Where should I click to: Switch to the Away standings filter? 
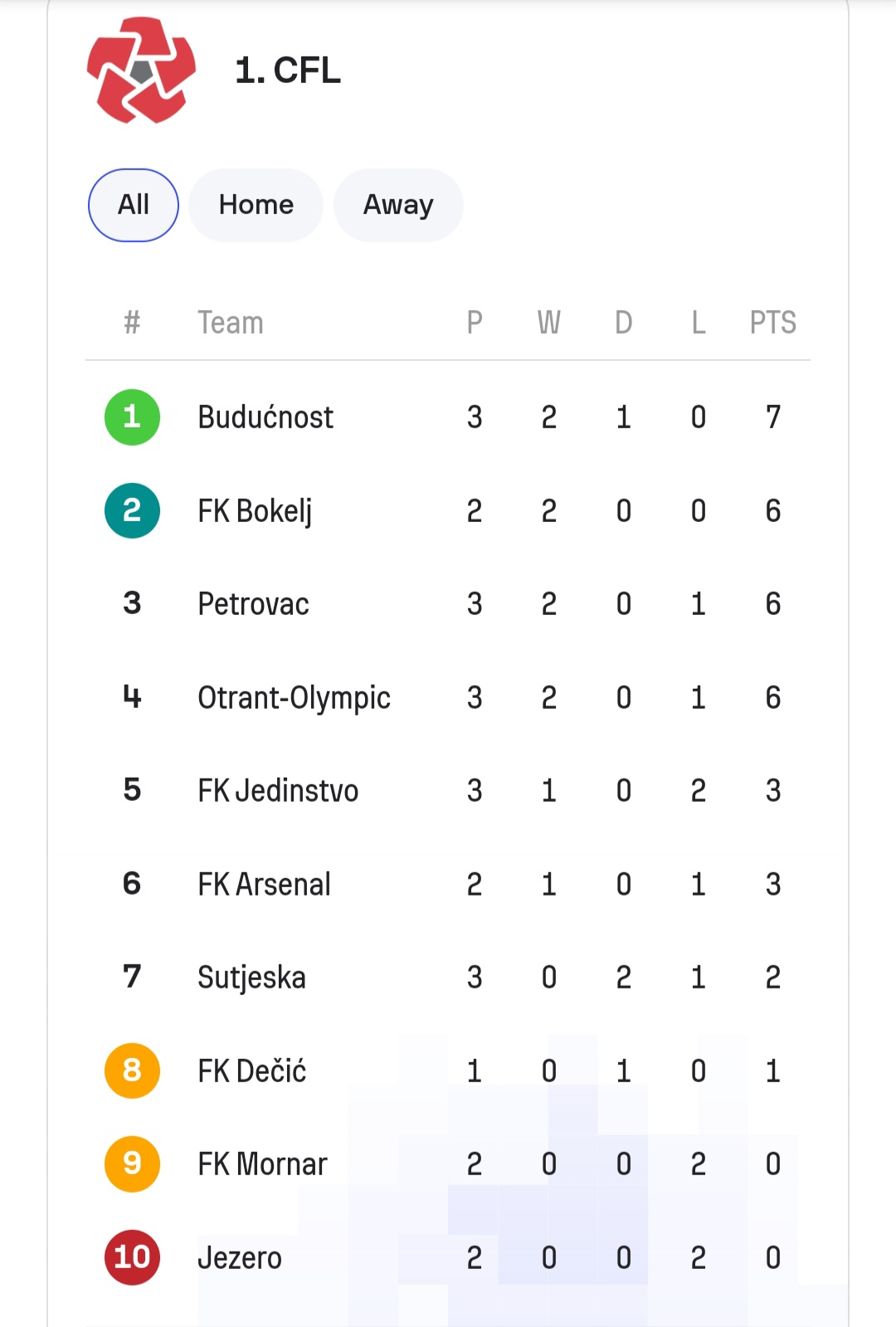(398, 205)
